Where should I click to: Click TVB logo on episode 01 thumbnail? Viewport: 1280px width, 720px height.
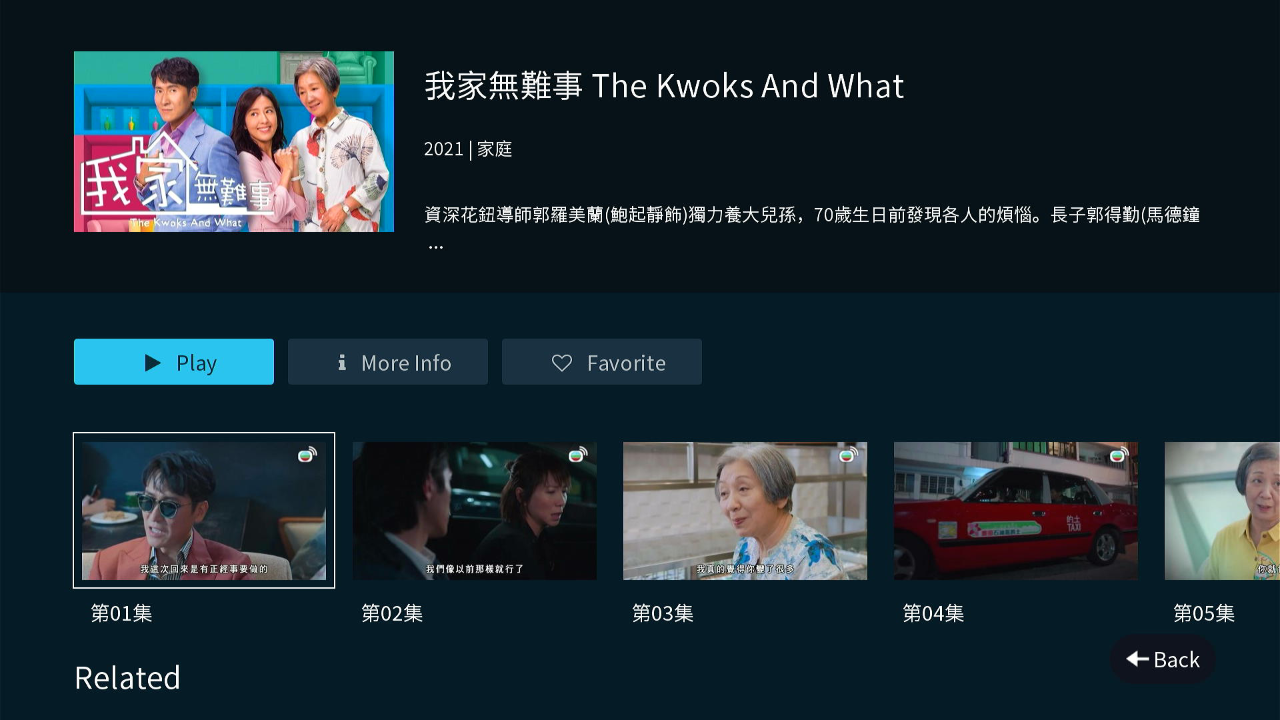(x=307, y=454)
